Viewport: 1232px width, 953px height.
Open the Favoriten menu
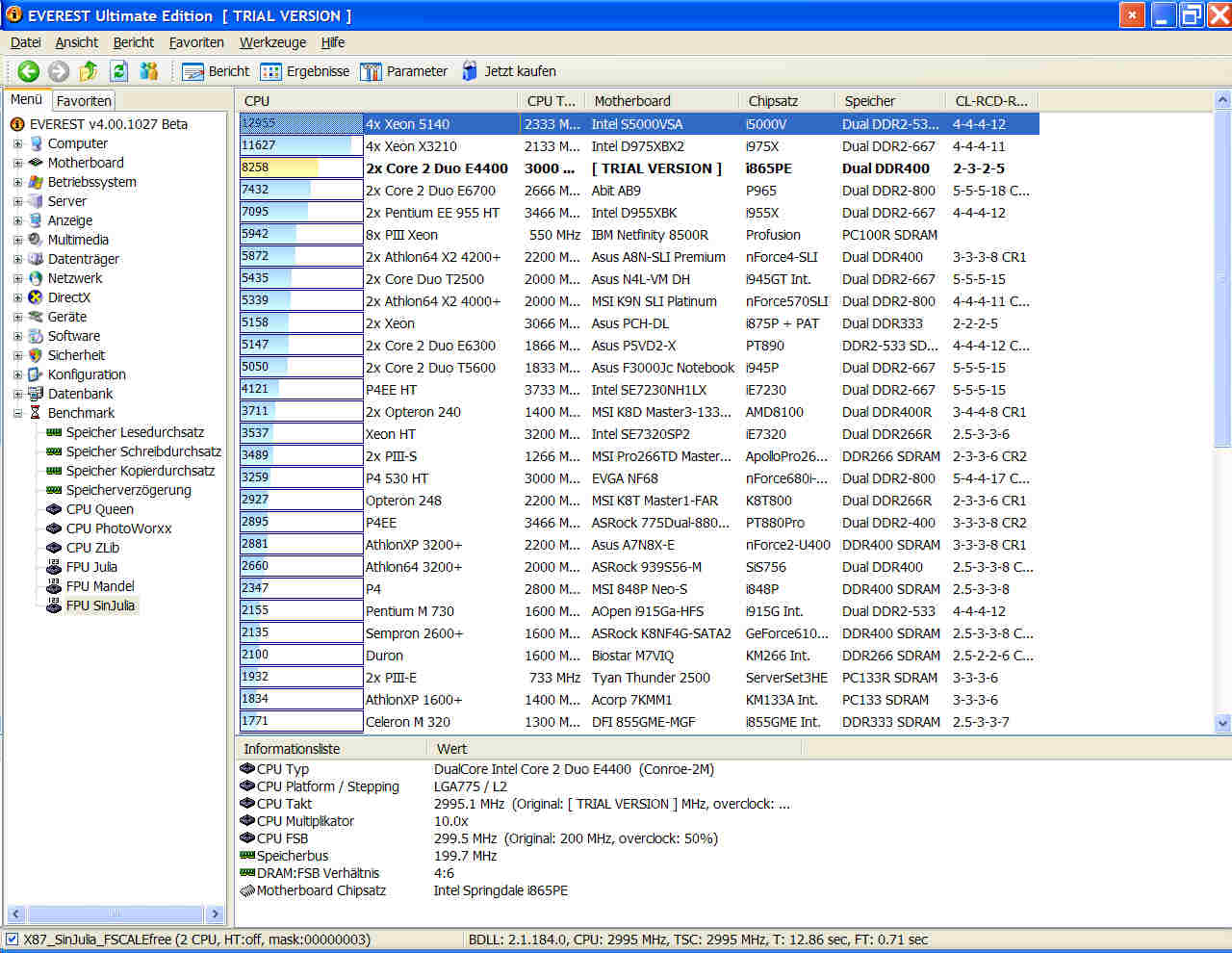point(196,42)
